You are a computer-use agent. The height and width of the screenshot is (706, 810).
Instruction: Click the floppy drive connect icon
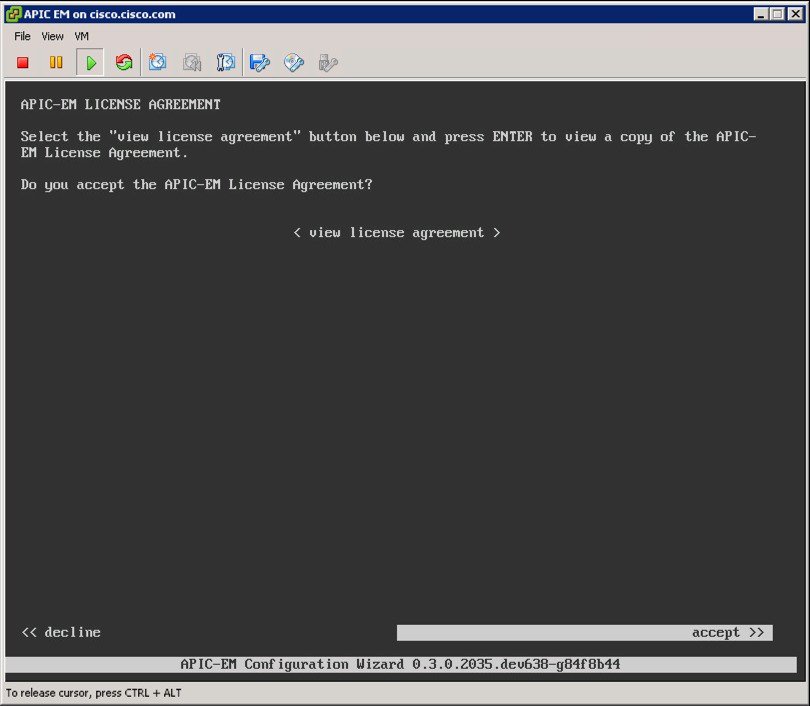coord(259,62)
